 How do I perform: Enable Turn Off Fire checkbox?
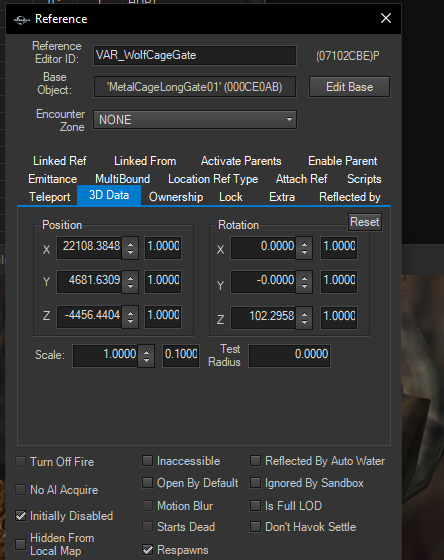click(x=21, y=462)
